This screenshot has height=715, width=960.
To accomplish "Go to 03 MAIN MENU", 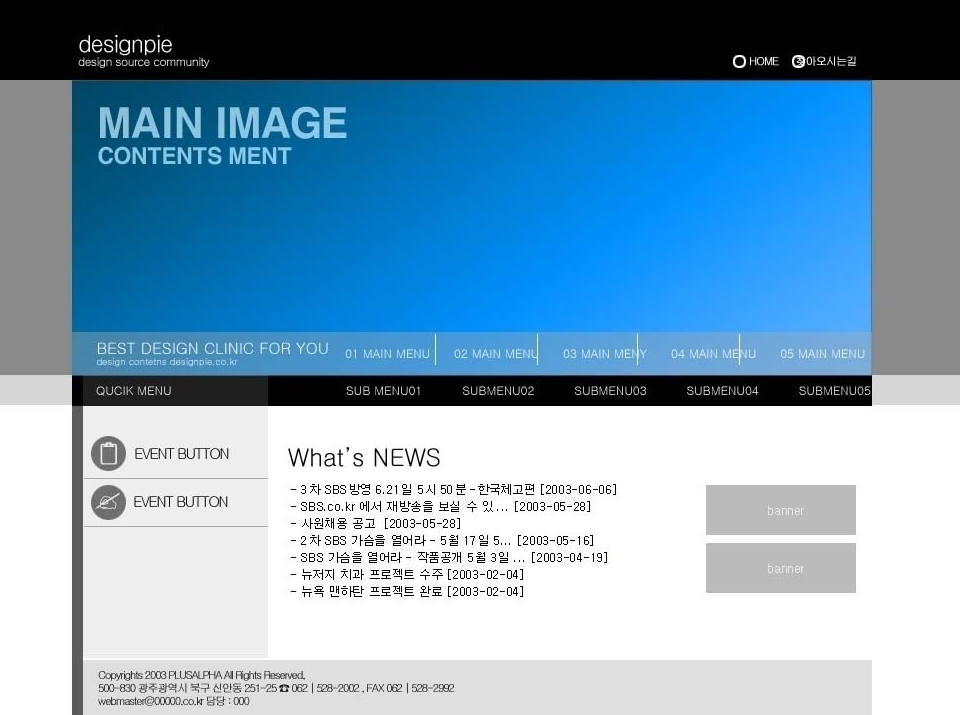I will coord(604,354).
